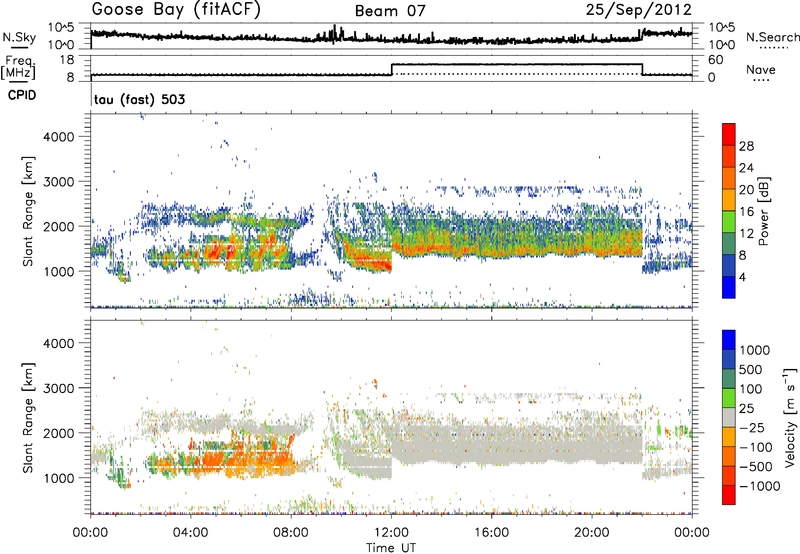This screenshot has width=800, height=554.
Task: Click the "20" label on the power colorbar
Action: point(746,190)
